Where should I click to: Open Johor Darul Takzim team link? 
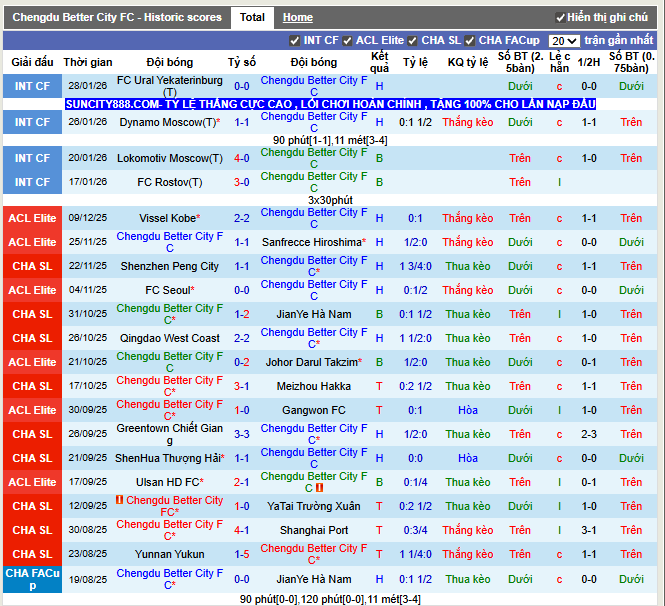312,362
